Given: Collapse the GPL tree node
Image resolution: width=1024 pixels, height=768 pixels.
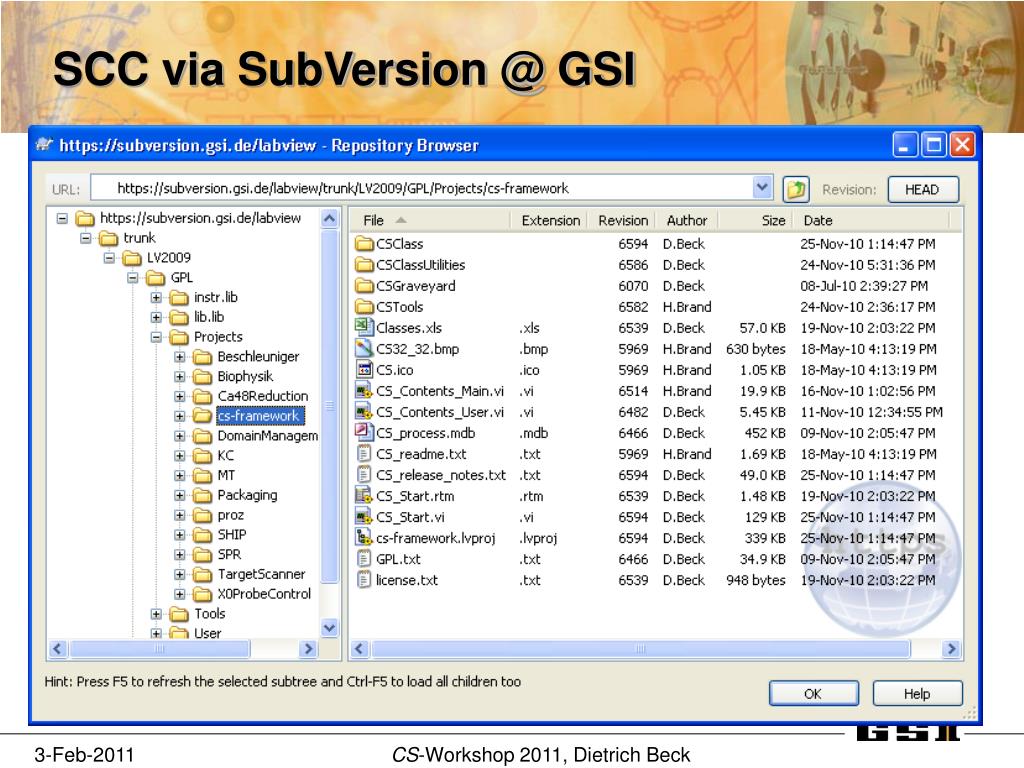Looking at the screenshot, I should (x=133, y=278).
